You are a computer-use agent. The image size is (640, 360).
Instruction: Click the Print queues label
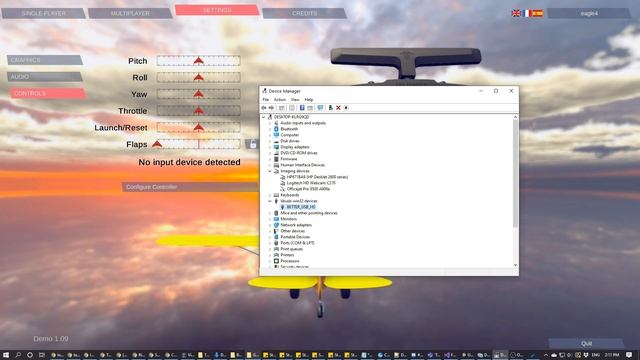291,249
